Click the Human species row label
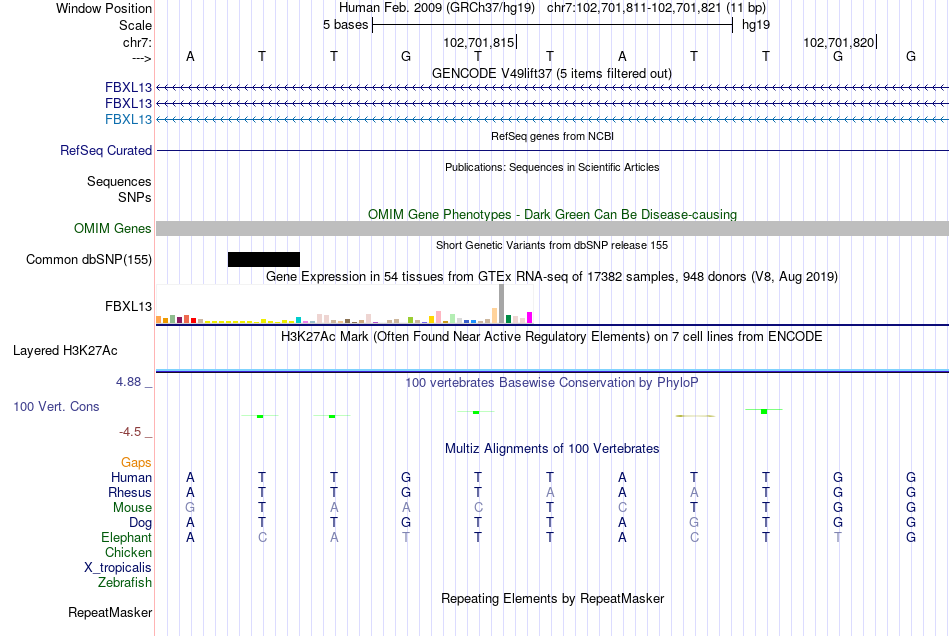The height and width of the screenshot is (636, 950). pos(131,477)
